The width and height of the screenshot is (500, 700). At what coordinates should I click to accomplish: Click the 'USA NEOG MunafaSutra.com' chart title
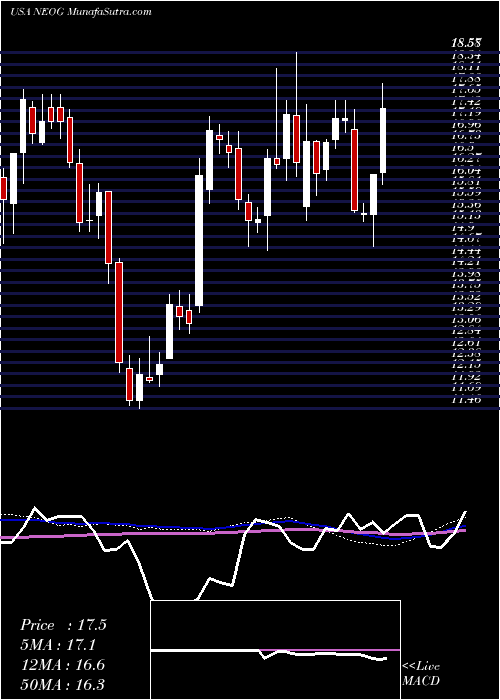pos(80,12)
